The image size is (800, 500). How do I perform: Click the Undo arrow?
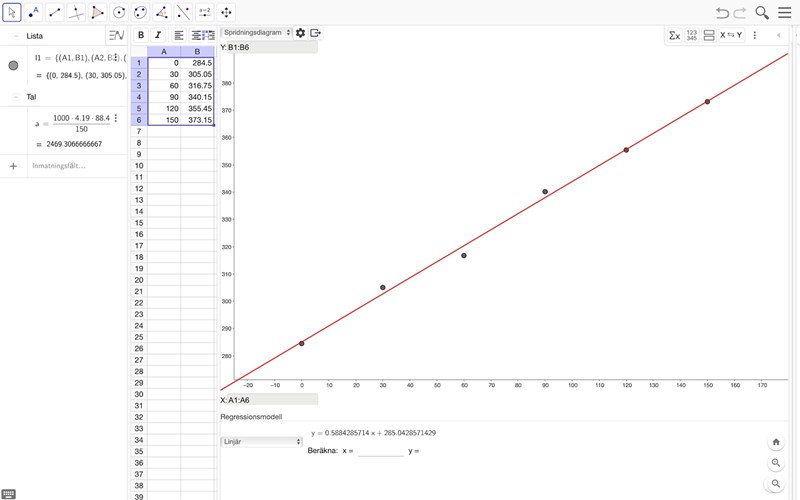point(722,13)
